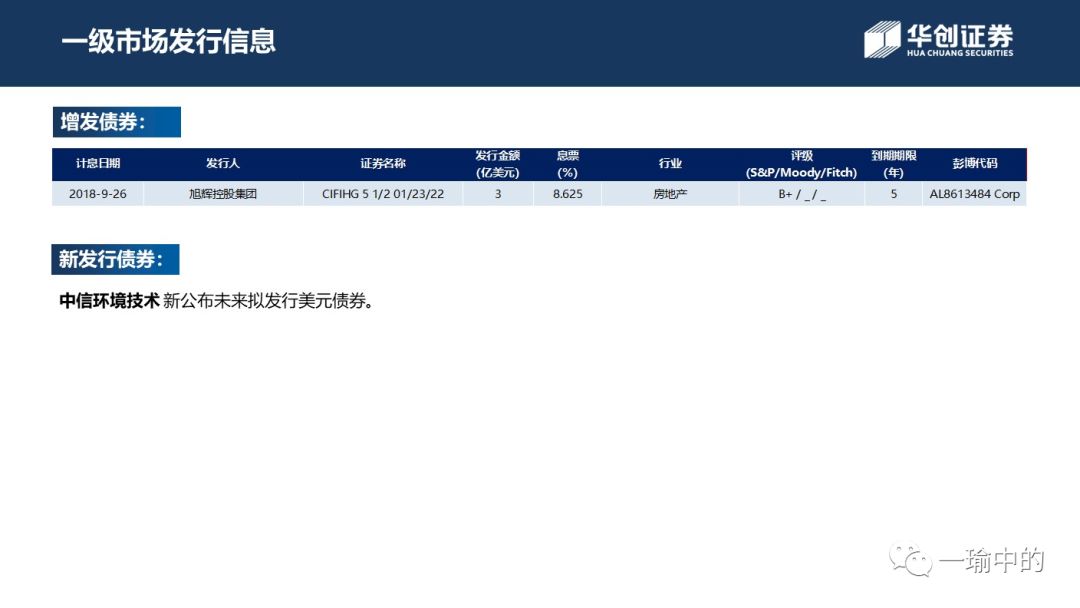The image size is (1080, 608).
Task: Click the 彭博代码 column header
Action: (x=975, y=164)
